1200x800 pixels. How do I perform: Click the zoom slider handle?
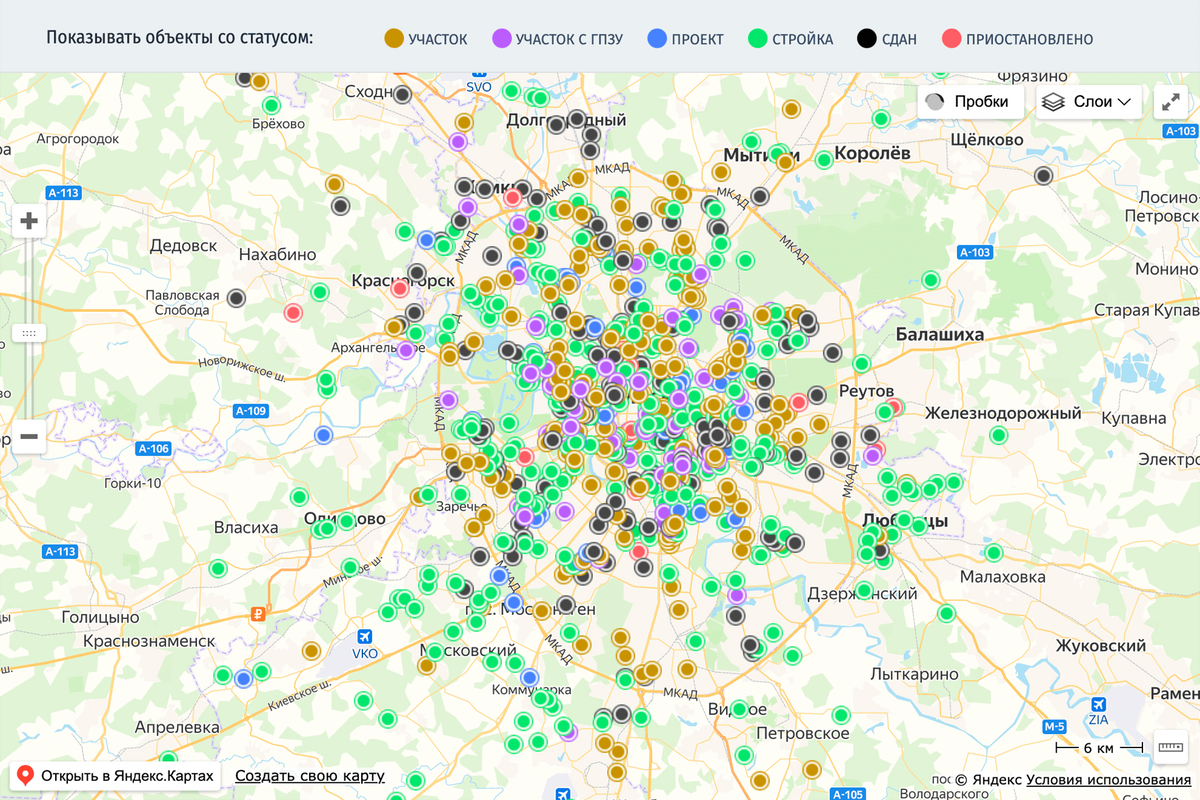[x=29, y=332]
